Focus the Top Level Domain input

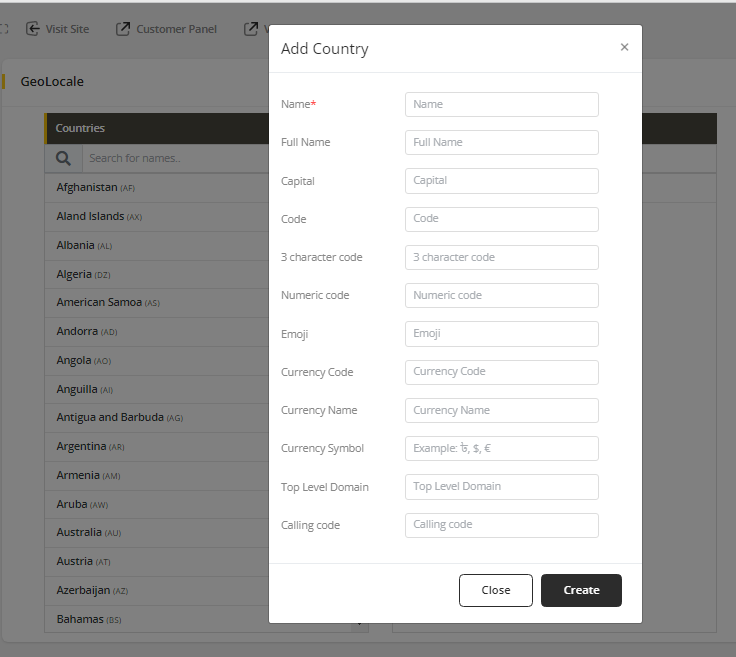coord(501,486)
